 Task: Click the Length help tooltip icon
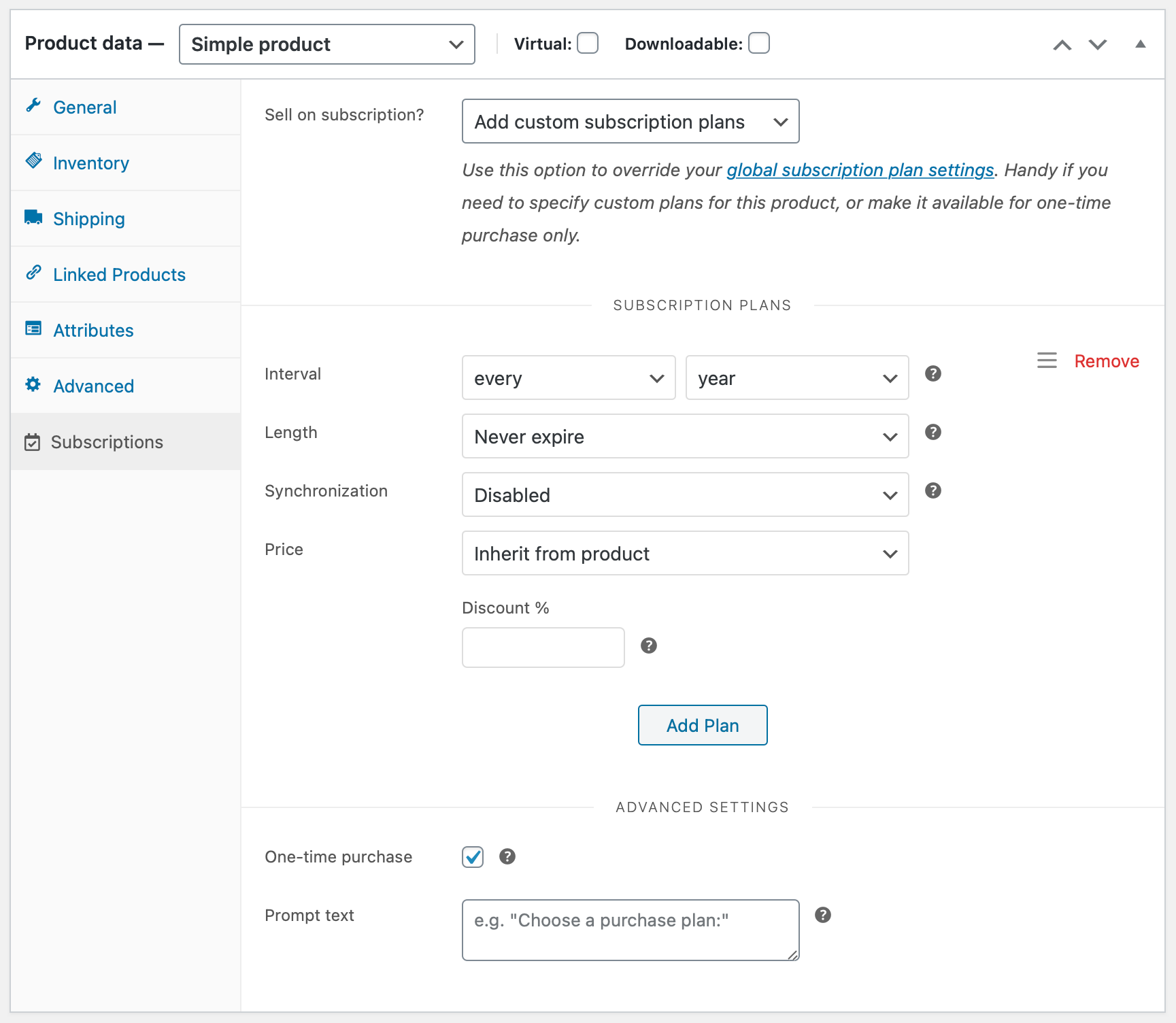coord(933,432)
